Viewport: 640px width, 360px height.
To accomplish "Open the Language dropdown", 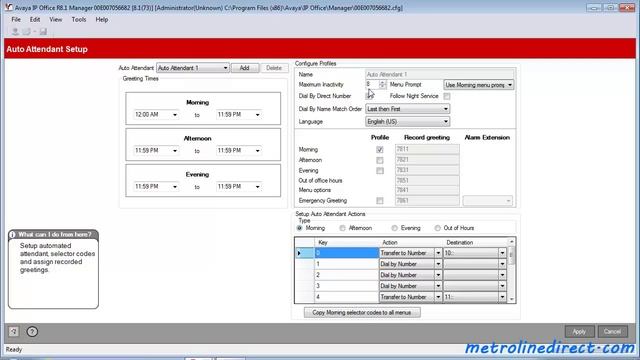I will pyautogui.click(x=407, y=122).
